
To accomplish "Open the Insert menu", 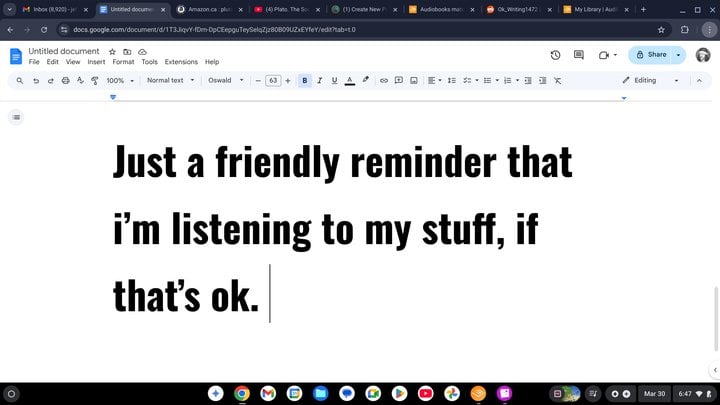I will (96, 62).
